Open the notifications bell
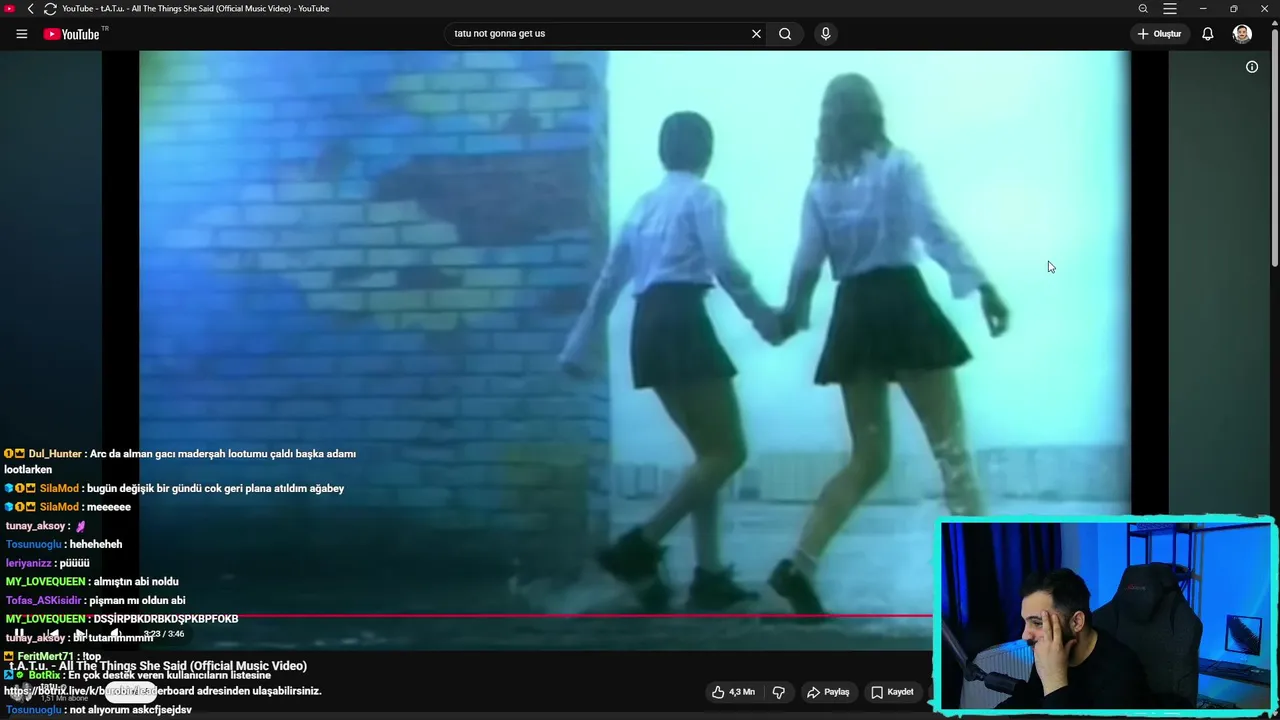Screen dimensions: 1280x720 click(x=1208, y=34)
